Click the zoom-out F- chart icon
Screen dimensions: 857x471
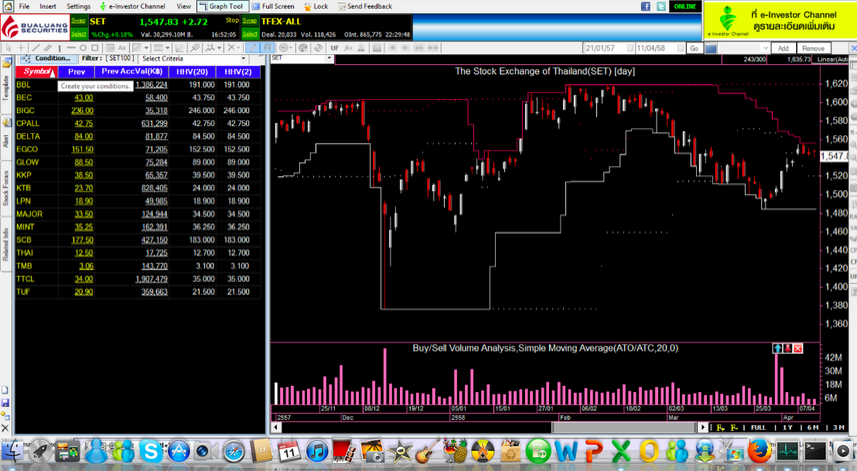[734, 427]
